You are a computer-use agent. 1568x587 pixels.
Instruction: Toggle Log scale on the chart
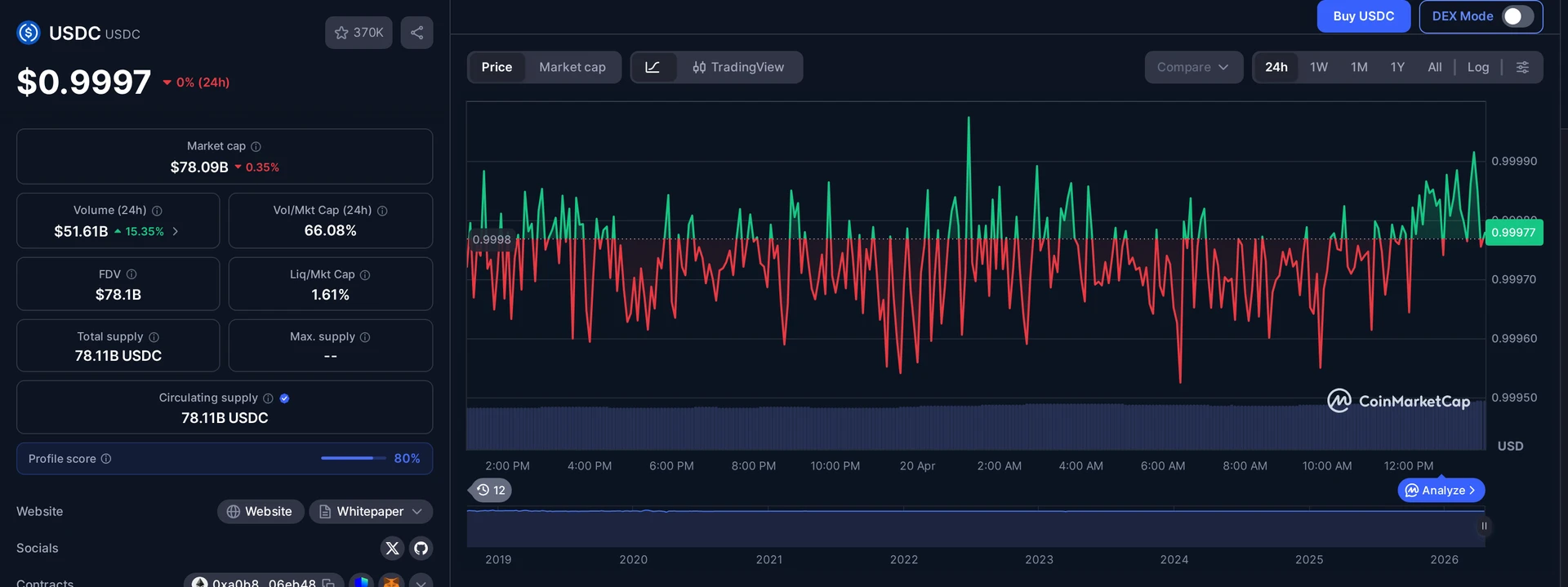tap(1477, 67)
